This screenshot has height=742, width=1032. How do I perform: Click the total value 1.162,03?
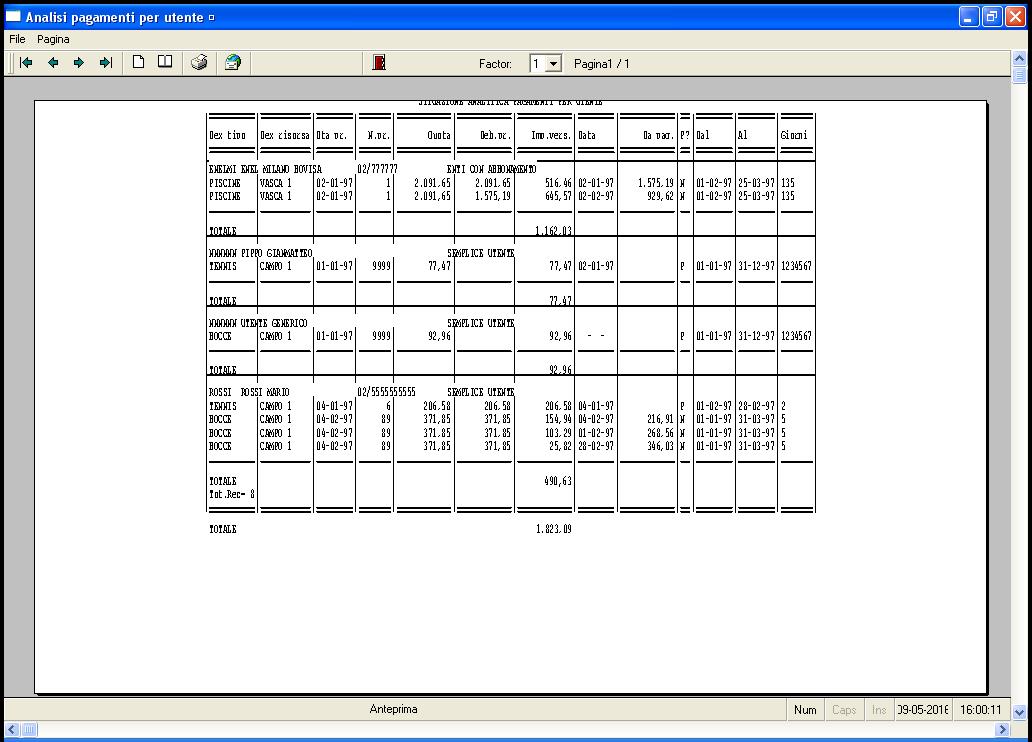(554, 231)
